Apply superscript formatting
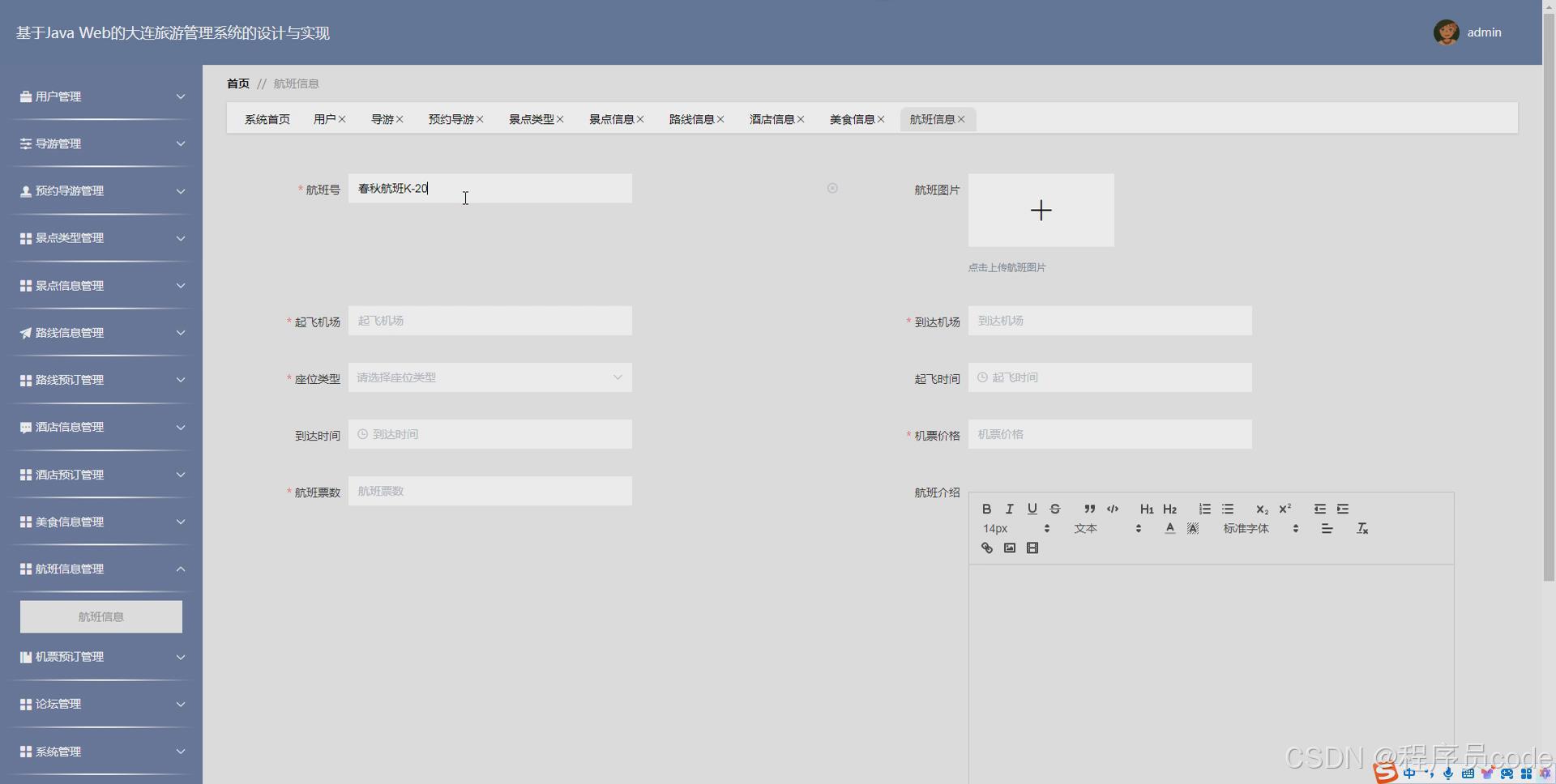The image size is (1556, 784). pyautogui.click(x=1285, y=509)
